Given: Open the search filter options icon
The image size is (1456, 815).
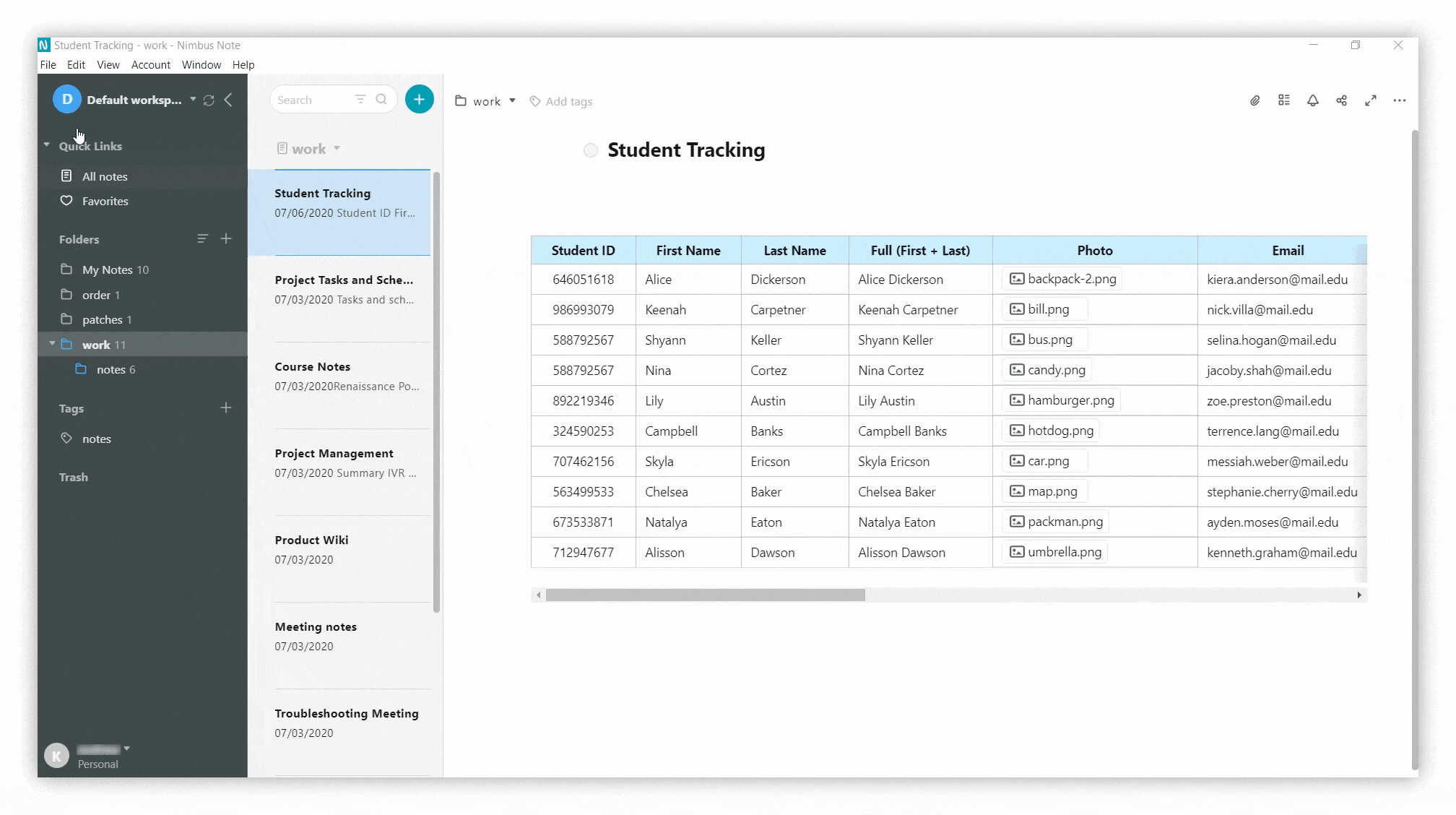Looking at the screenshot, I should [x=360, y=100].
